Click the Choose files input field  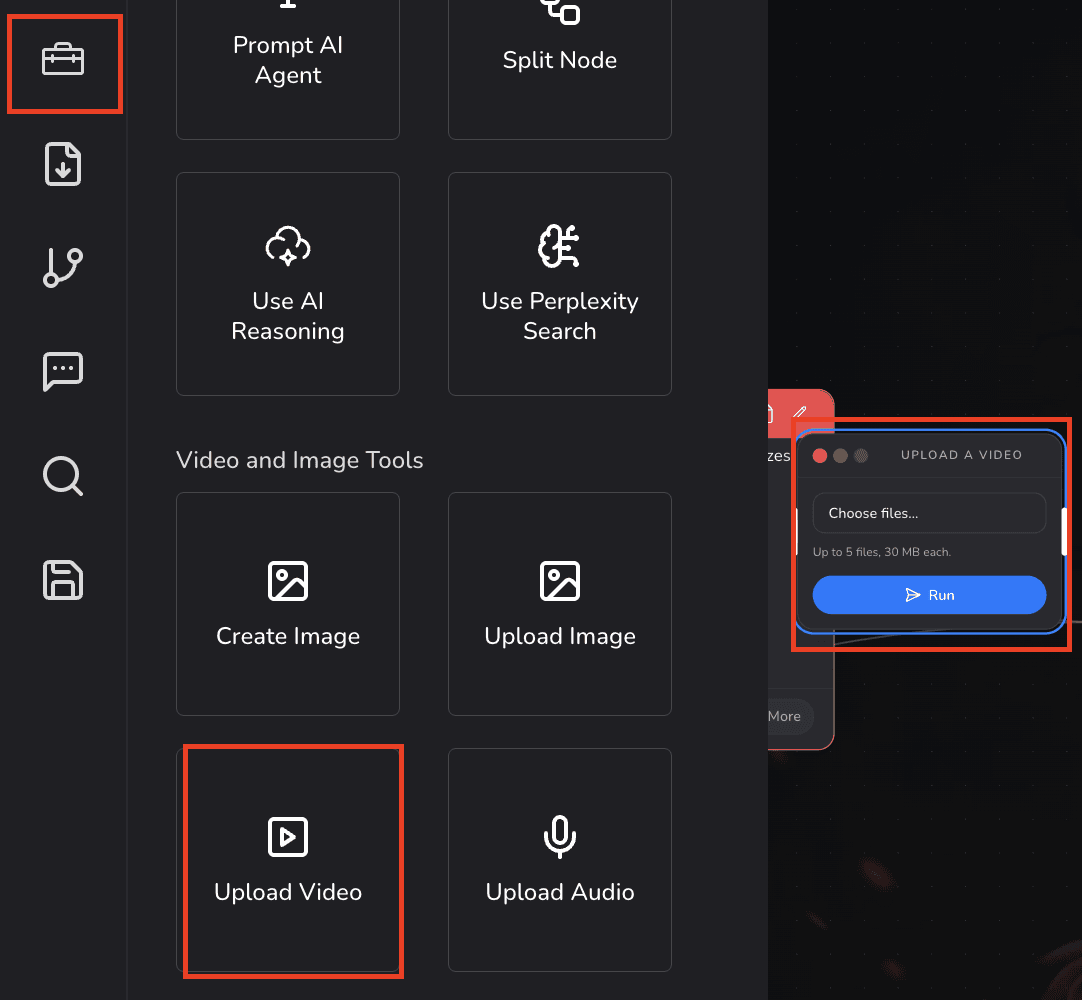point(929,513)
